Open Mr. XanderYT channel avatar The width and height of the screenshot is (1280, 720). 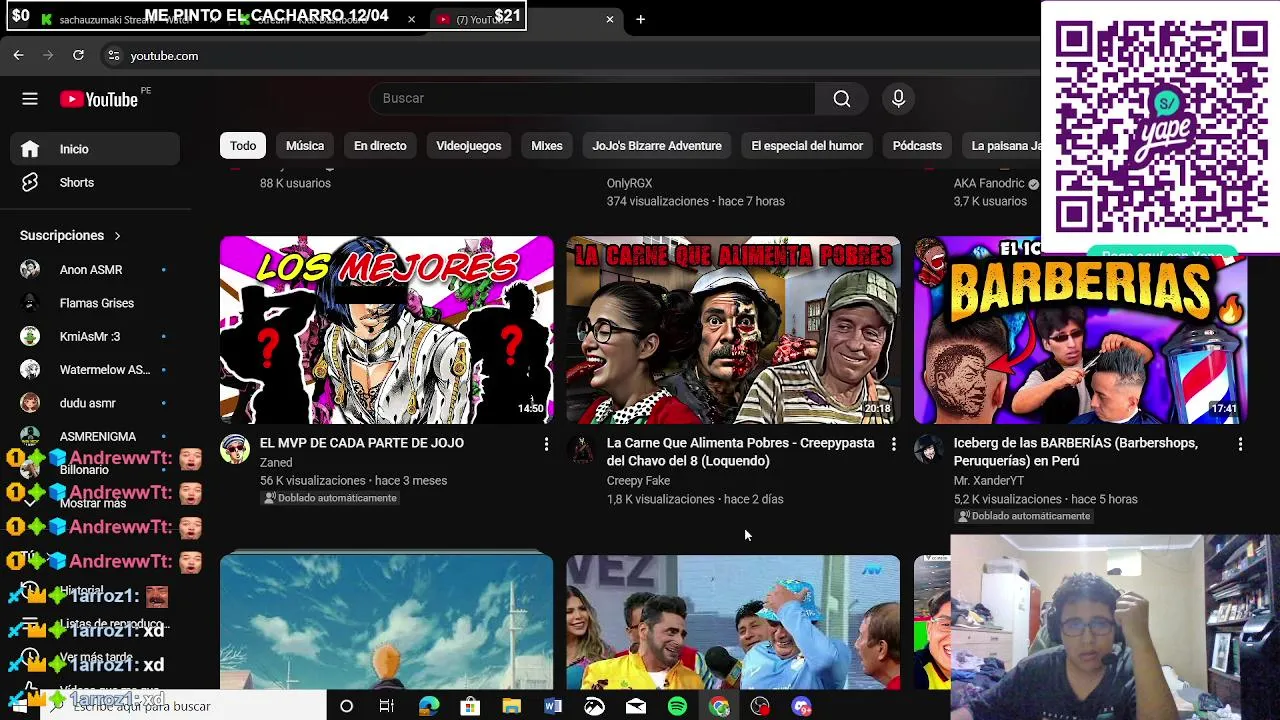(x=928, y=449)
